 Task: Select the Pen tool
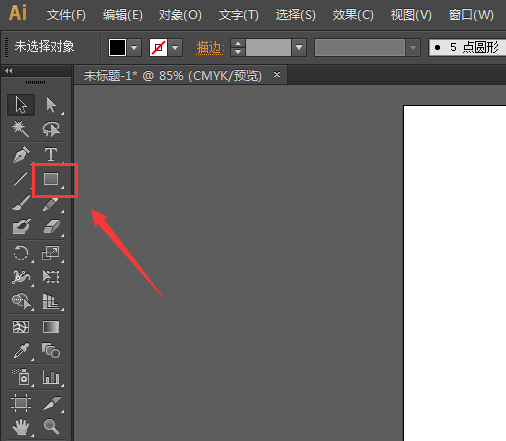(x=21, y=154)
